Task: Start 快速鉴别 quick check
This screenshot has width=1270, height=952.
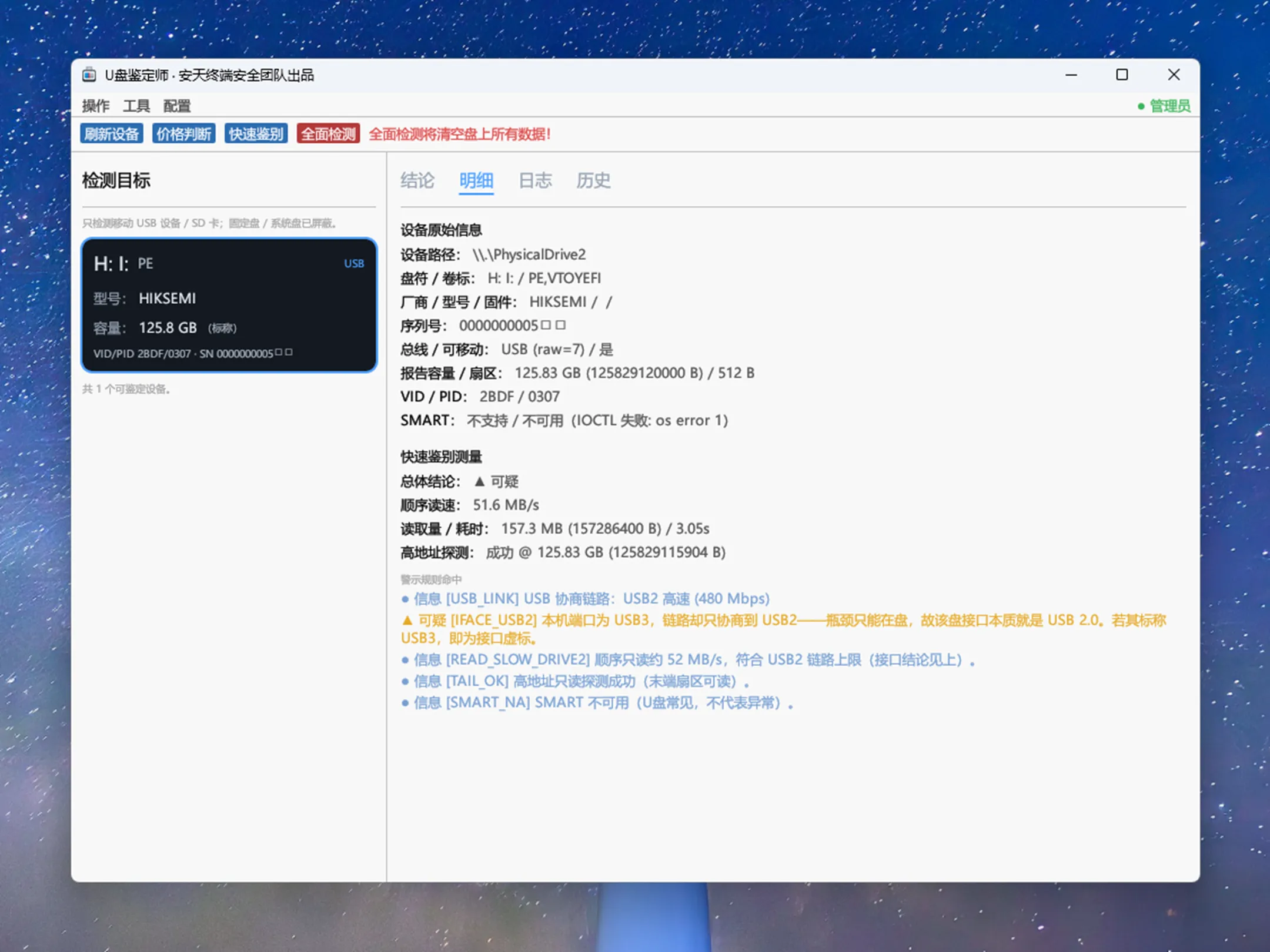Action: click(x=256, y=134)
